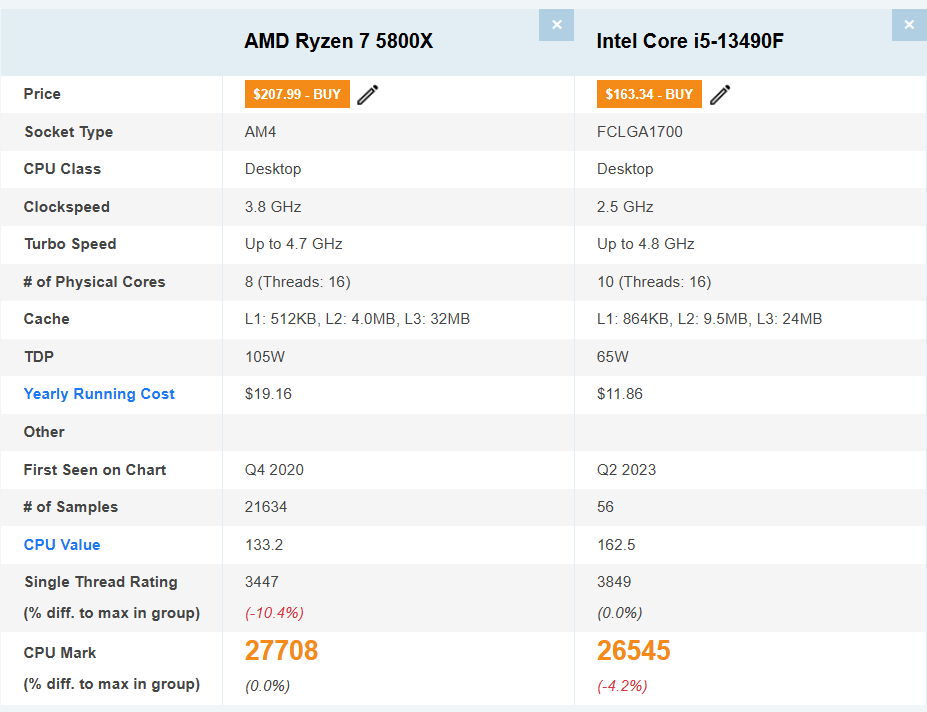Click the Single Thread Rating row label
Image resolution: width=927 pixels, height=712 pixels.
coord(100,582)
